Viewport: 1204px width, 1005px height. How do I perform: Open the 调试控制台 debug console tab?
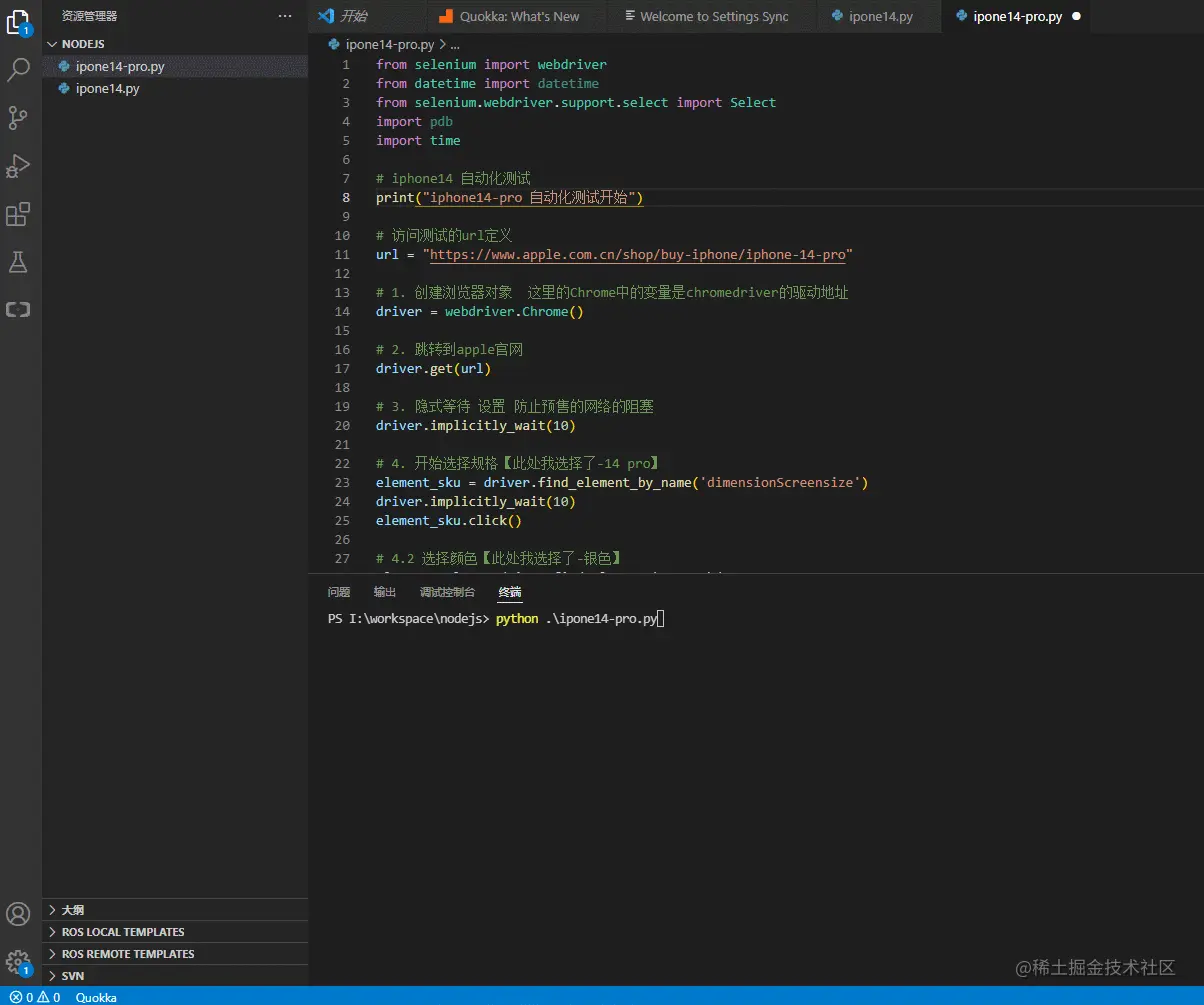tap(447, 592)
